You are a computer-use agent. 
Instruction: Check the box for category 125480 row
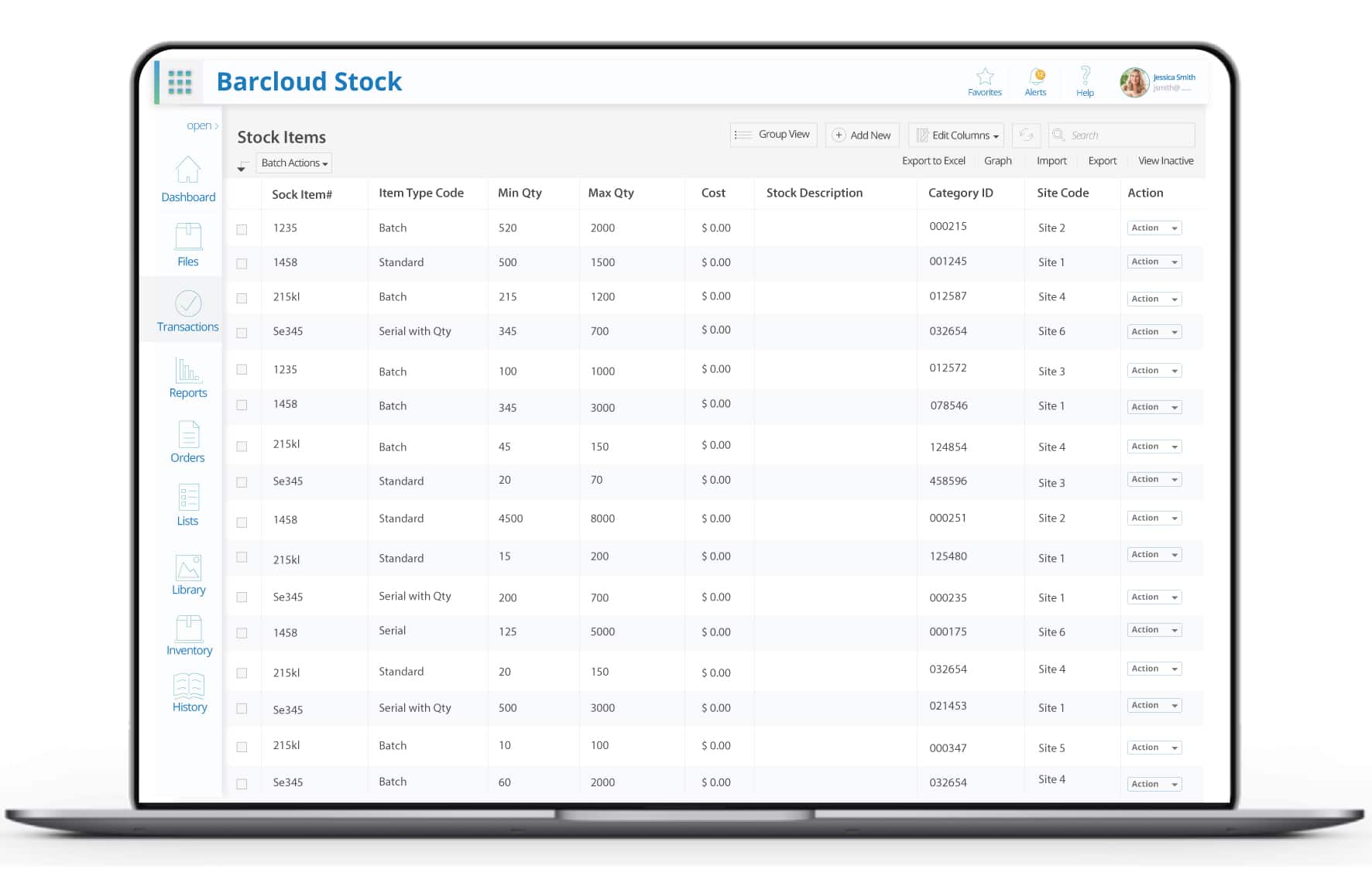pyautogui.click(x=242, y=557)
